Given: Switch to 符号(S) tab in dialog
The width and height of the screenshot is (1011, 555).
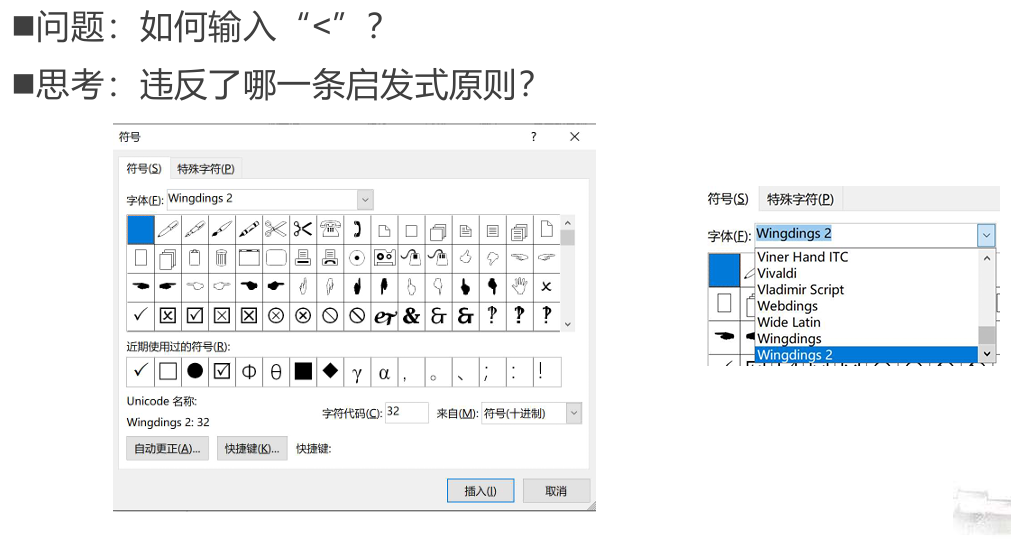Looking at the screenshot, I should 143,168.
